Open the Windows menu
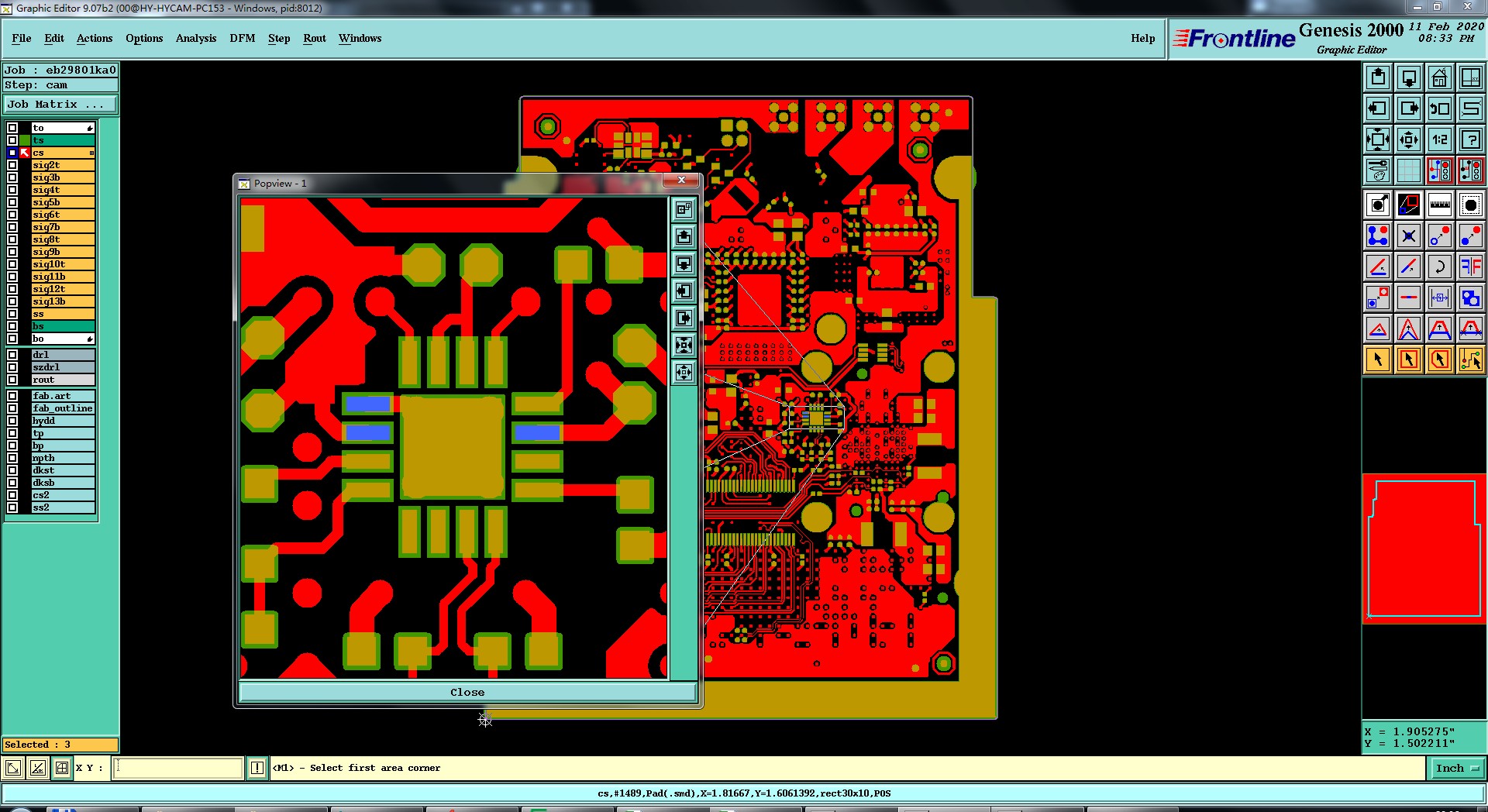 point(360,38)
